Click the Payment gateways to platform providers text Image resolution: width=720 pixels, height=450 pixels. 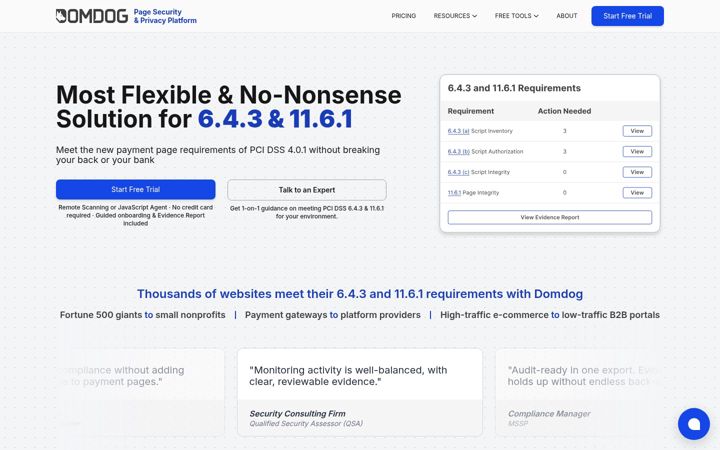[332, 315]
